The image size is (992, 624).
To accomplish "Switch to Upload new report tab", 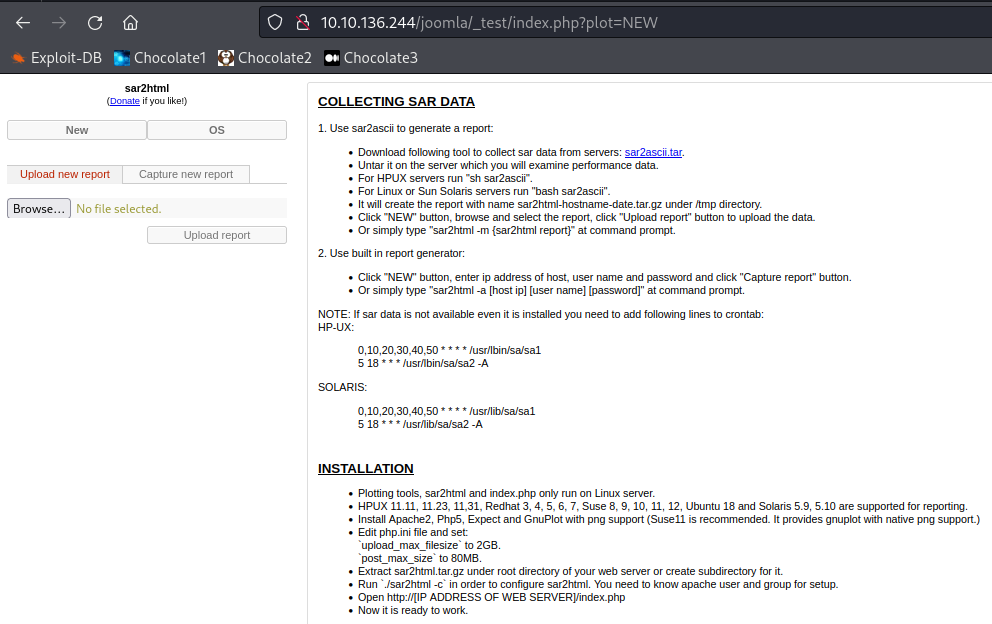I will pyautogui.click(x=65, y=174).
